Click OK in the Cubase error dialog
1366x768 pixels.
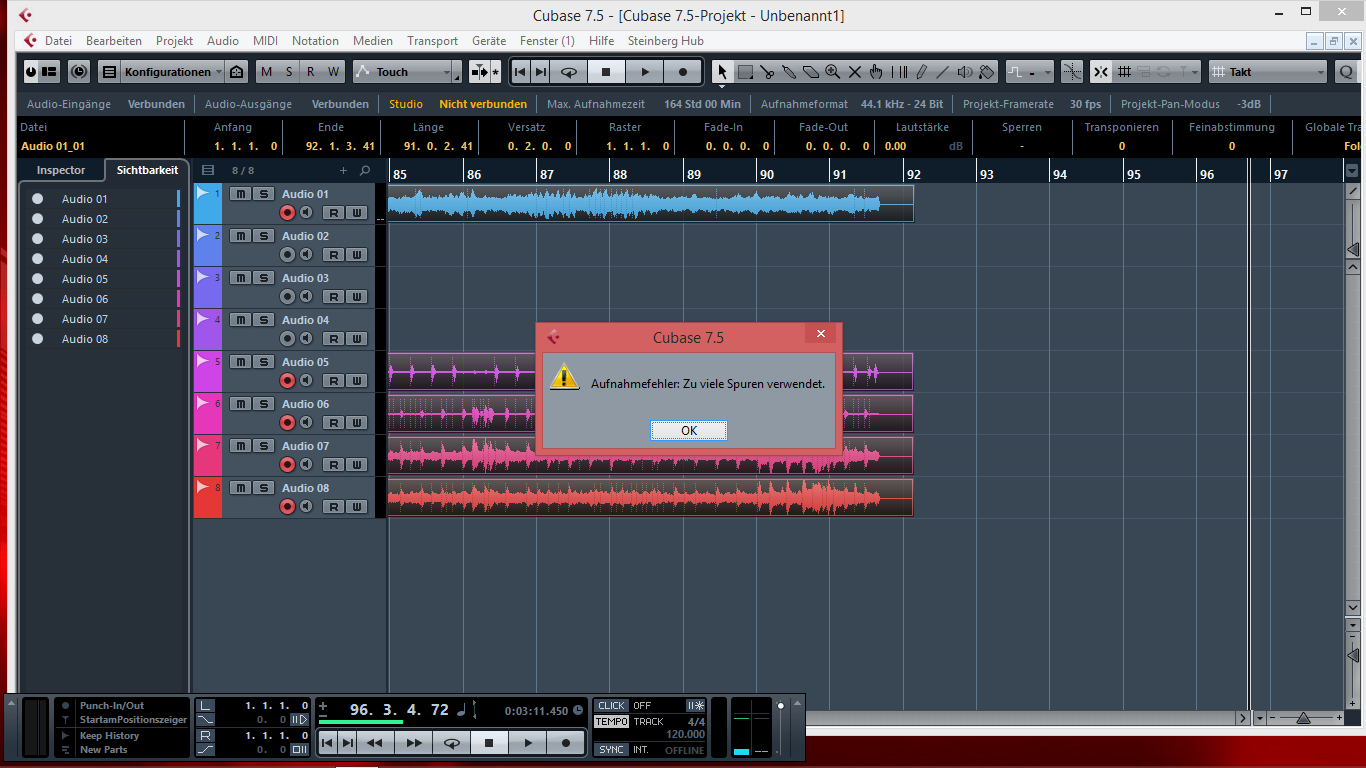point(689,431)
